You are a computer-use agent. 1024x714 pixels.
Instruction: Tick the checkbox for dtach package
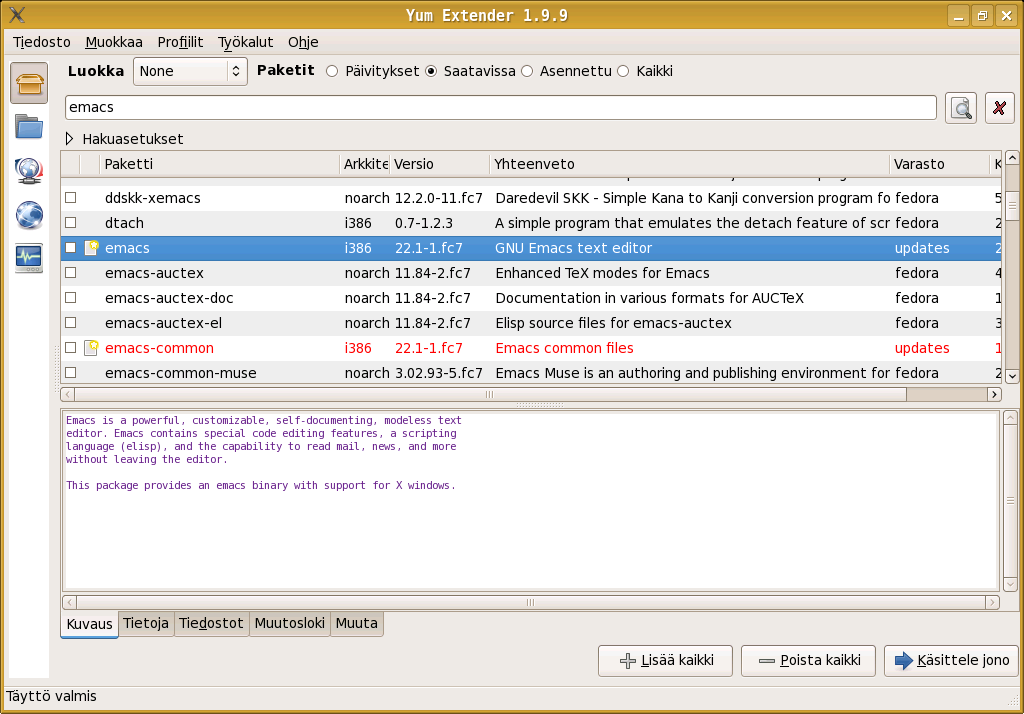click(71, 223)
